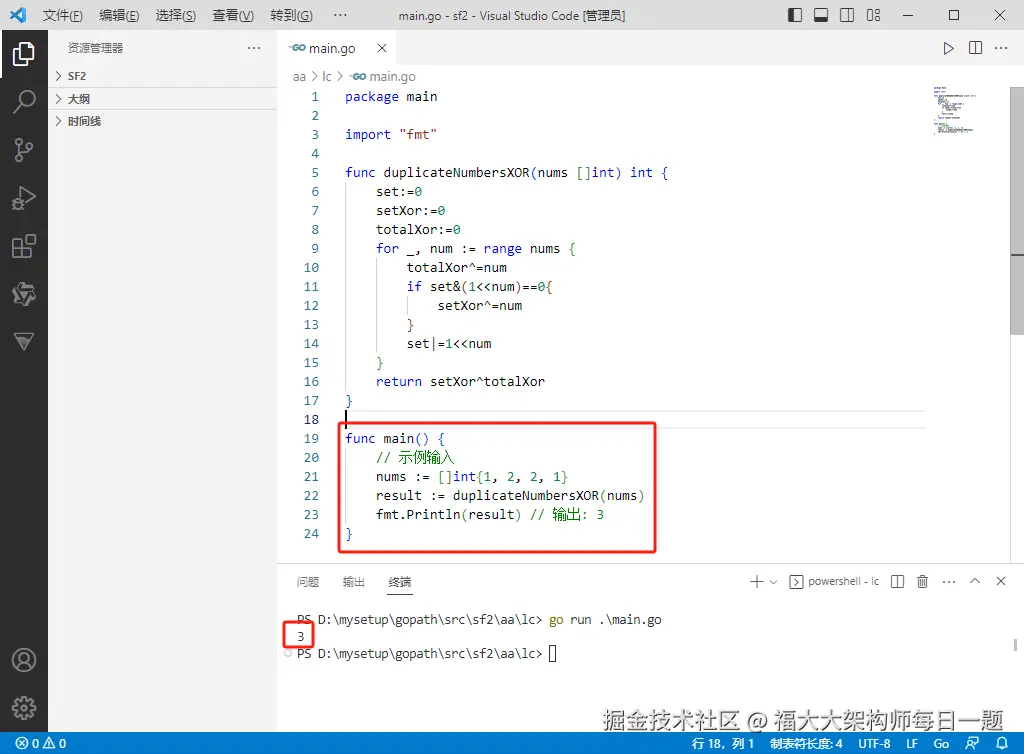Viewport: 1024px width, 754px height.
Task: Open Source Control view
Action: 24,150
